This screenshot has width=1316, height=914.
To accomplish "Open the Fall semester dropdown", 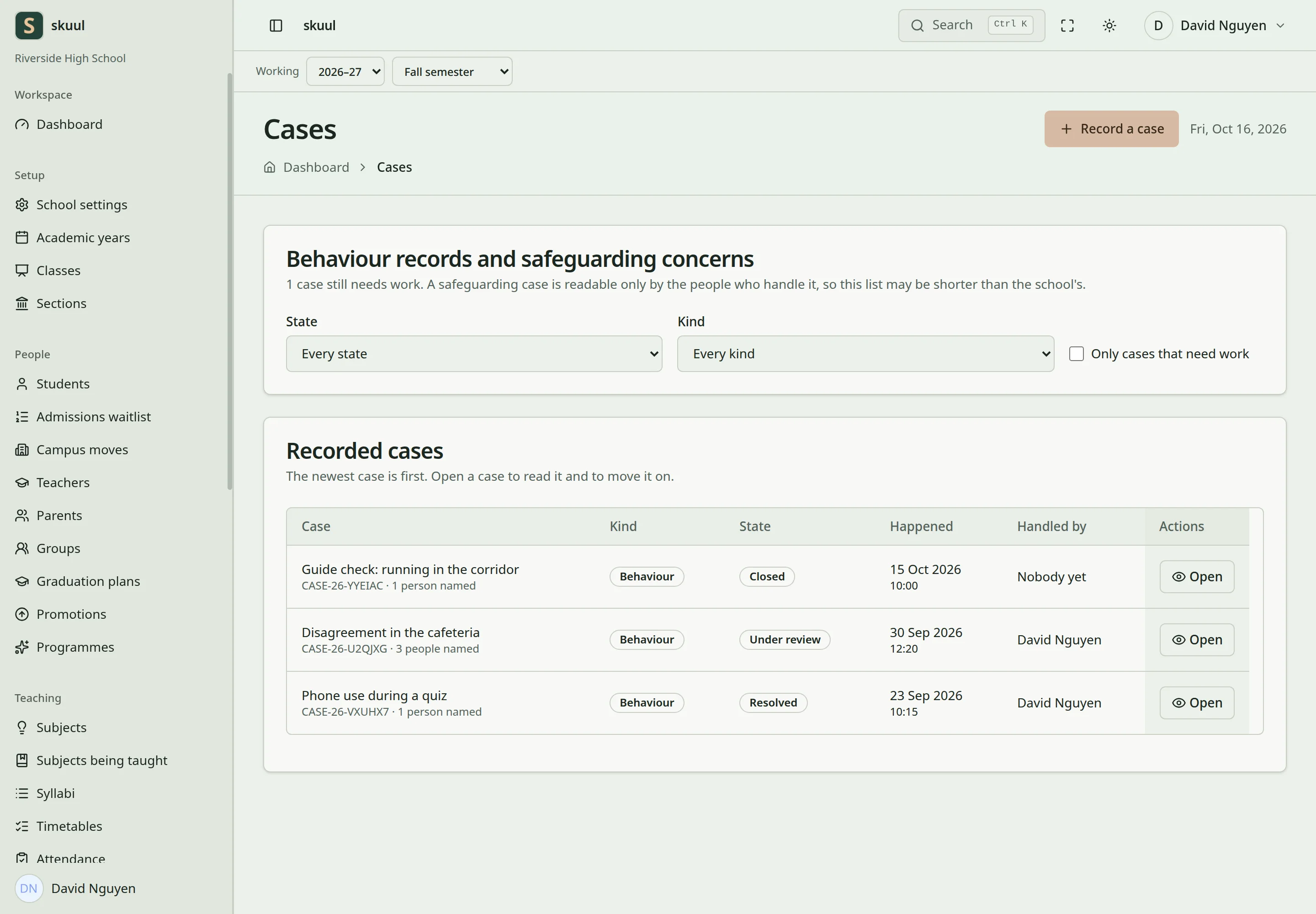I will pos(452,72).
